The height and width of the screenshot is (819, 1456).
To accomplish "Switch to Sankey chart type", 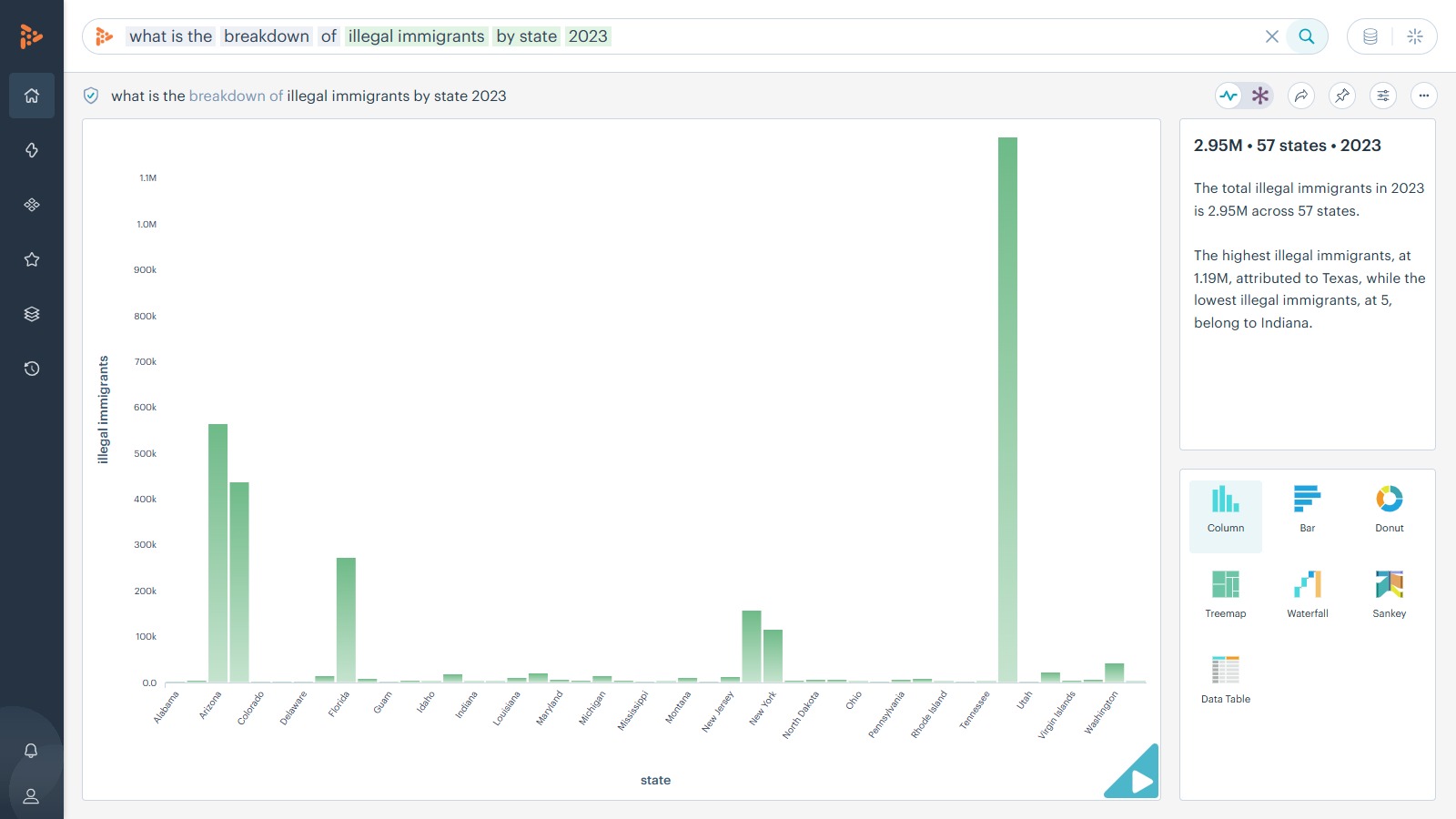I will [x=1390, y=595].
